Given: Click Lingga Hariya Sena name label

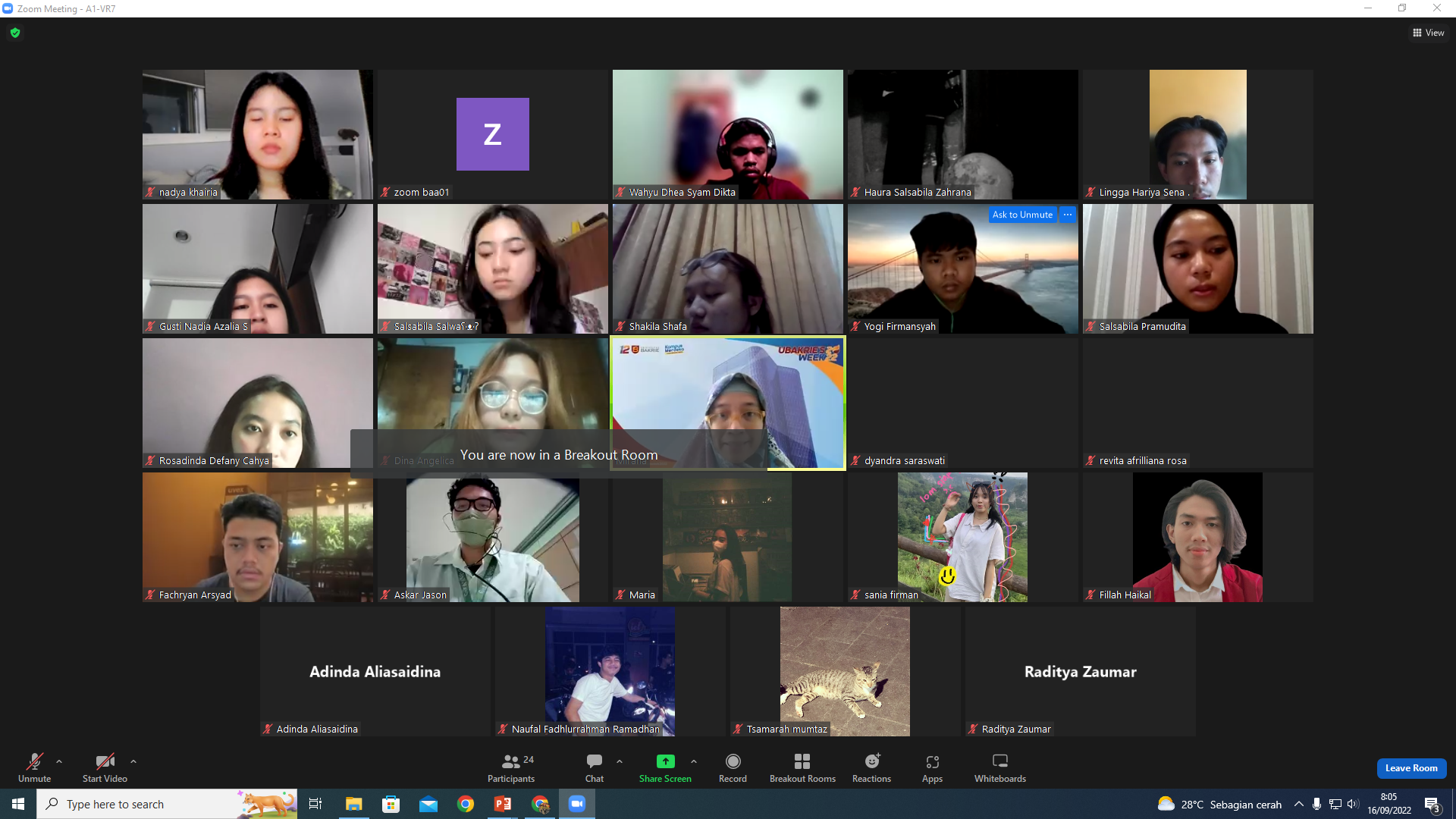Looking at the screenshot, I should pyautogui.click(x=1144, y=193).
